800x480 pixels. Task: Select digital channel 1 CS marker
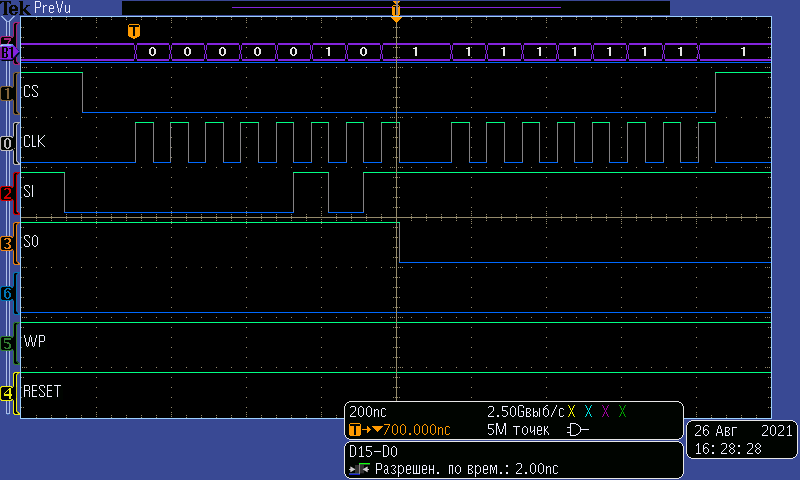point(8,93)
